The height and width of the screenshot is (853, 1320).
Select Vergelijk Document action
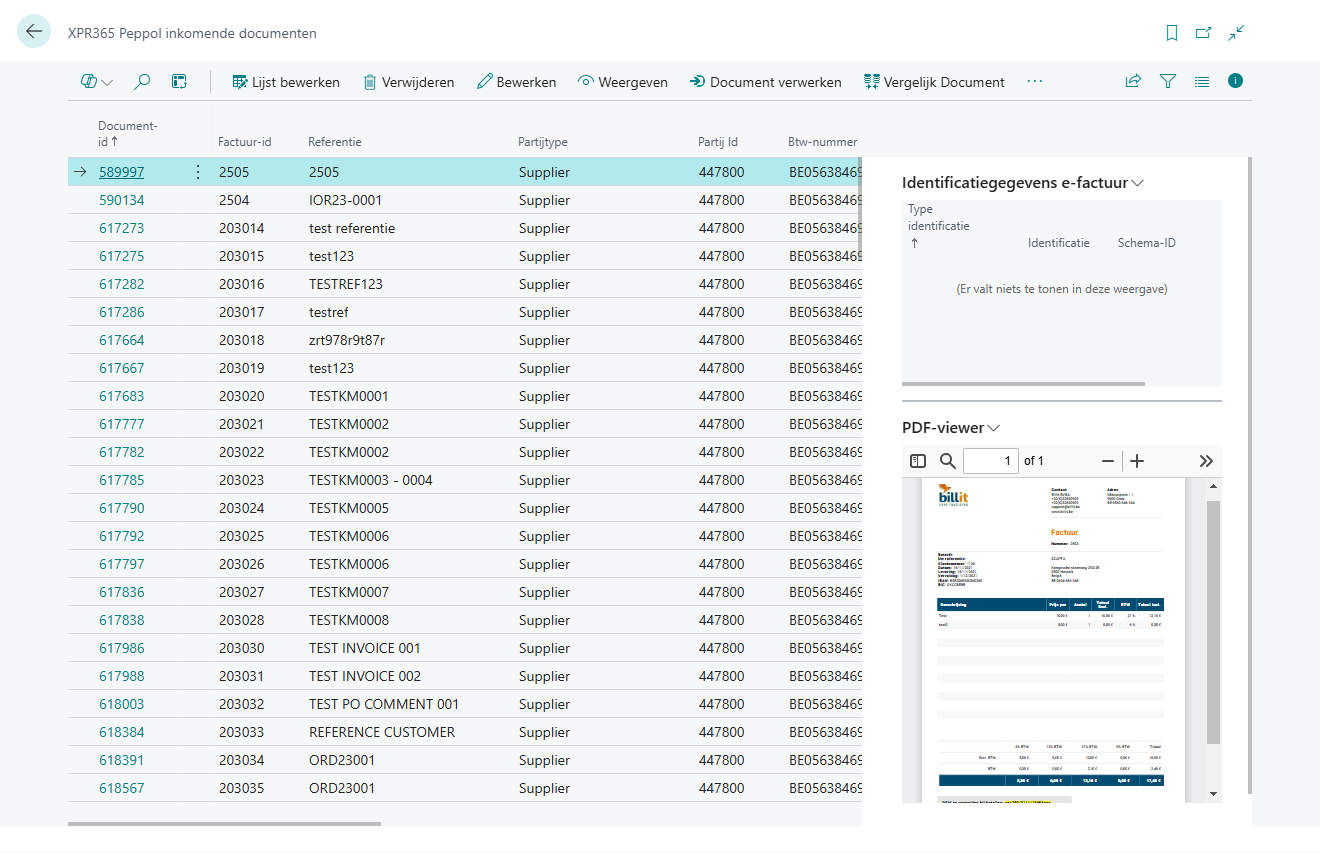[x=934, y=82]
